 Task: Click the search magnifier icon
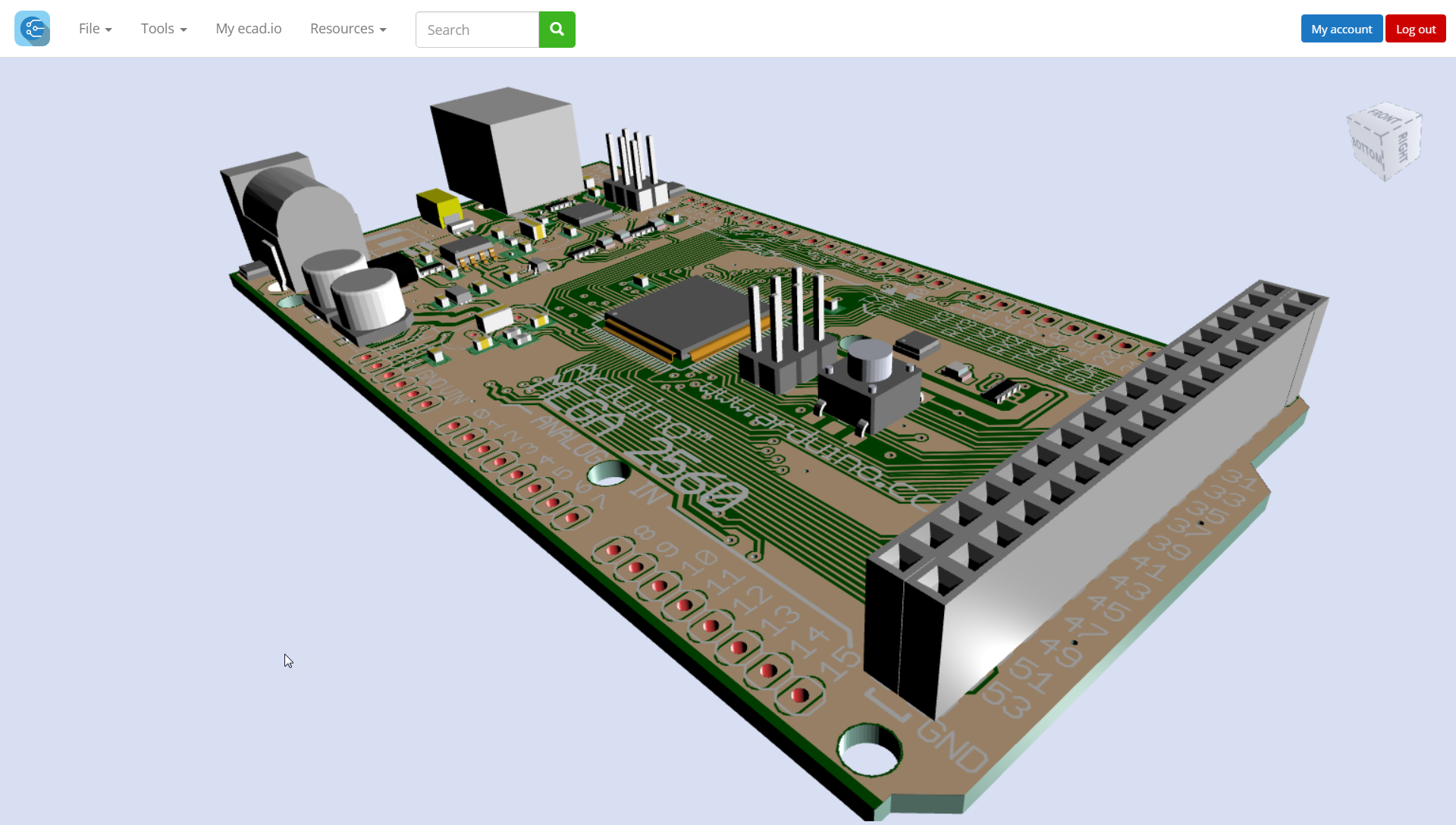(x=557, y=29)
